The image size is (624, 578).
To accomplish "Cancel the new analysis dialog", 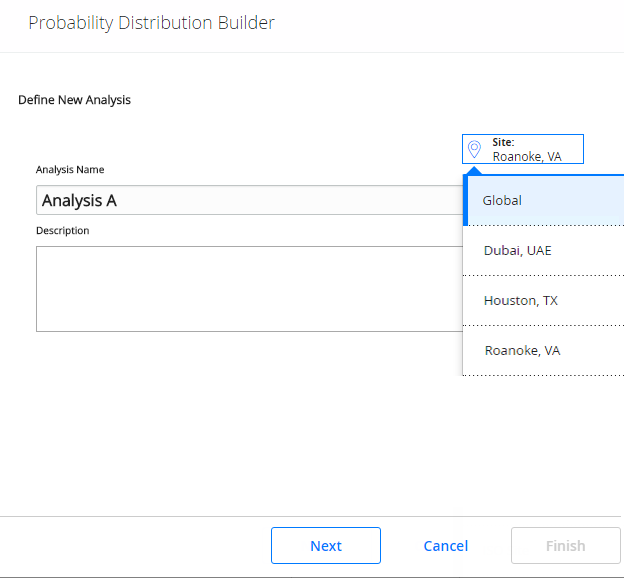I will click(x=445, y=546).
